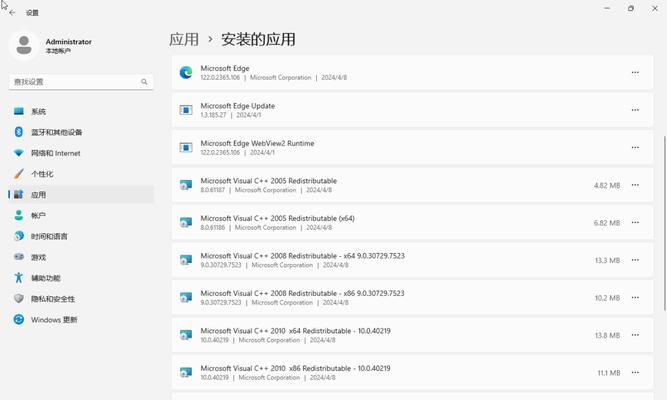The image size is (667, 400).
Task: Open more options for Visual C++ 2010 x86
Action: click(635, 372)
